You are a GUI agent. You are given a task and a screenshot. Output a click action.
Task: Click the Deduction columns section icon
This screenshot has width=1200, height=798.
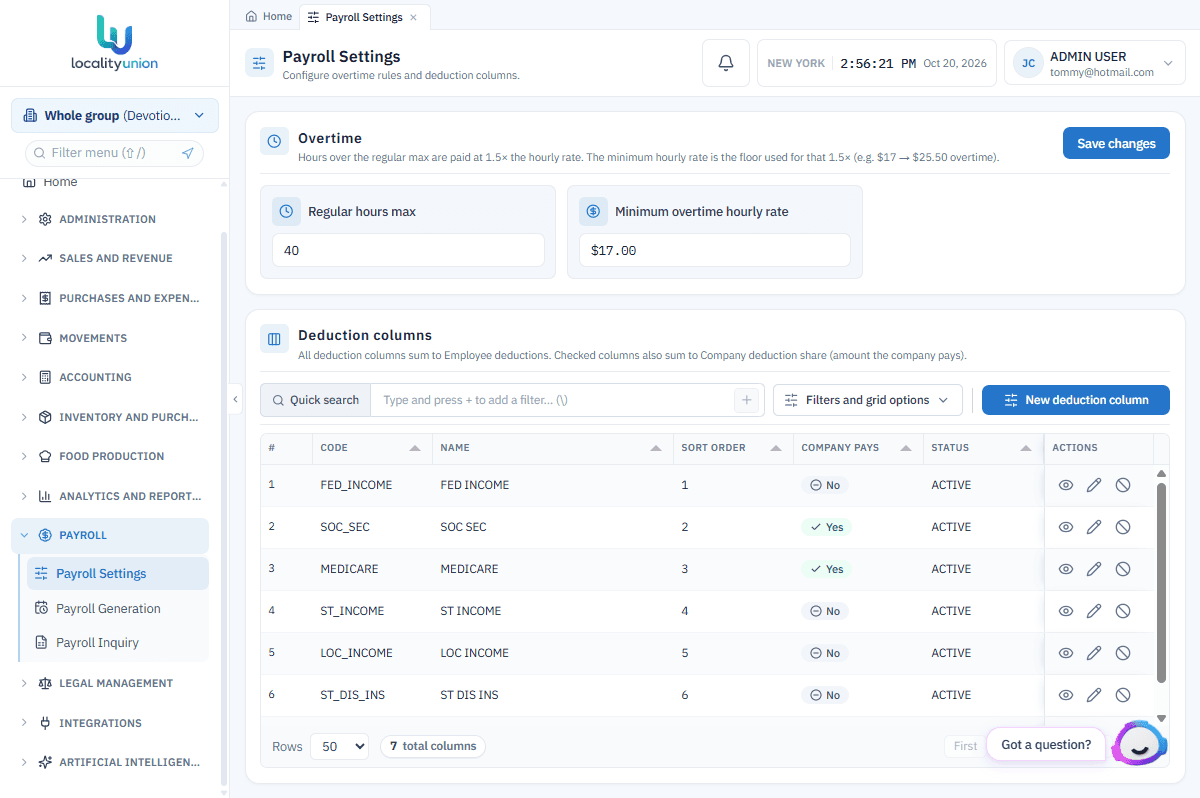pyautogui.click(x=275, y=339)
